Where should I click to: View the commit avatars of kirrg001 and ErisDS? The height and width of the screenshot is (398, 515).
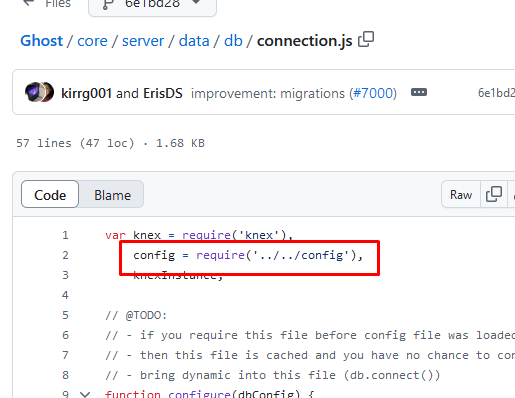point(39,92)
